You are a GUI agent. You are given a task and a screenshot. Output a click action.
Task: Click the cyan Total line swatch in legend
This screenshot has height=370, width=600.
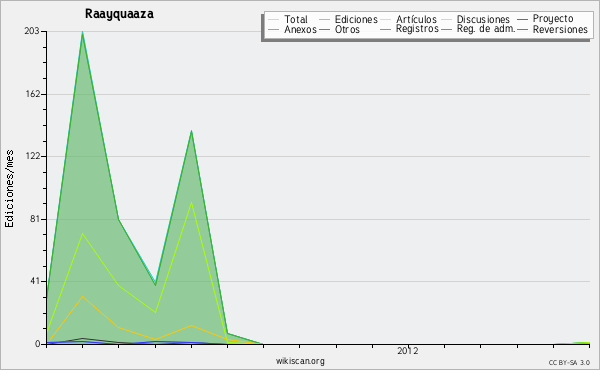(x=273, y=20)
